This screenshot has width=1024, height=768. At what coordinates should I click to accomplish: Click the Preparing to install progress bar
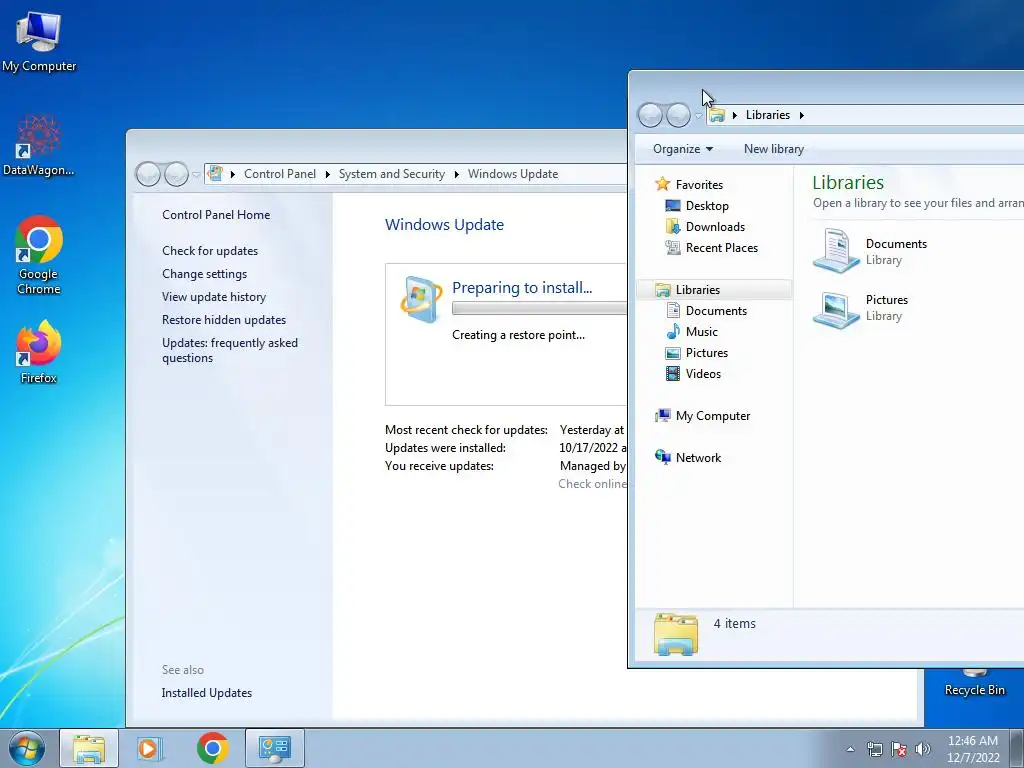click(x=539, y=308)
